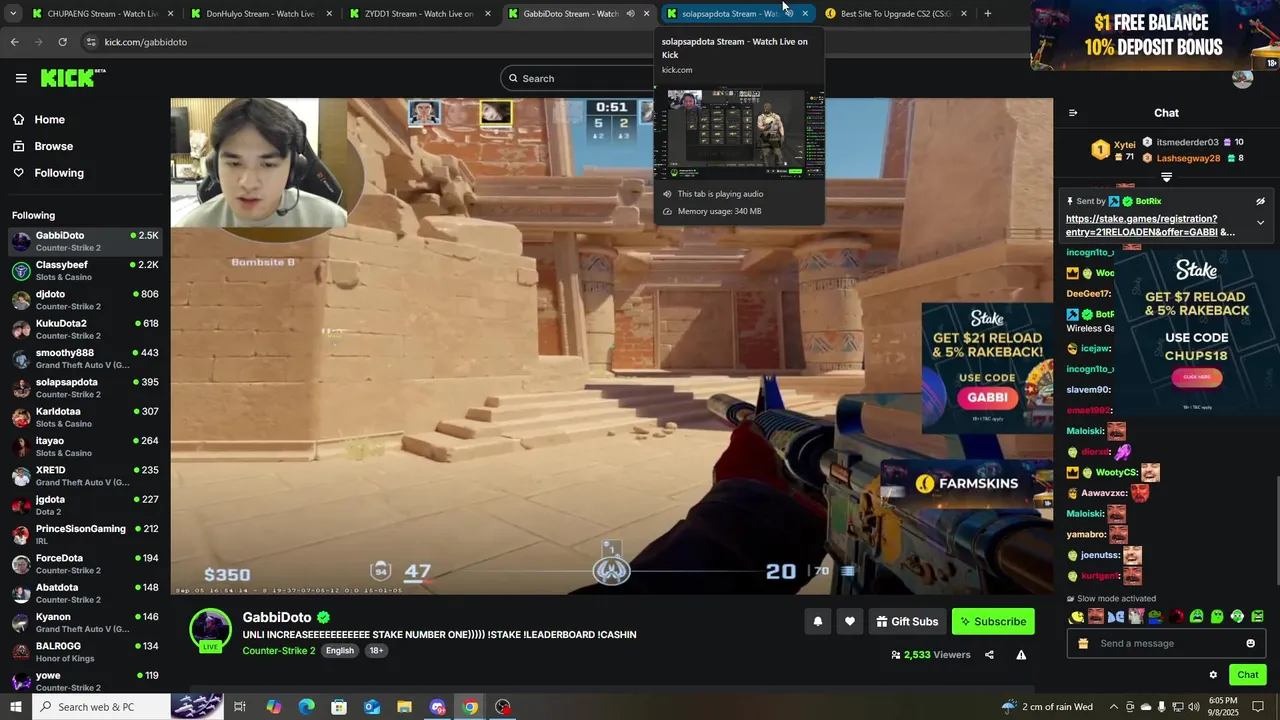Open ForceDota channel in sidebar

pyautogui.click(x=85, y=564)
